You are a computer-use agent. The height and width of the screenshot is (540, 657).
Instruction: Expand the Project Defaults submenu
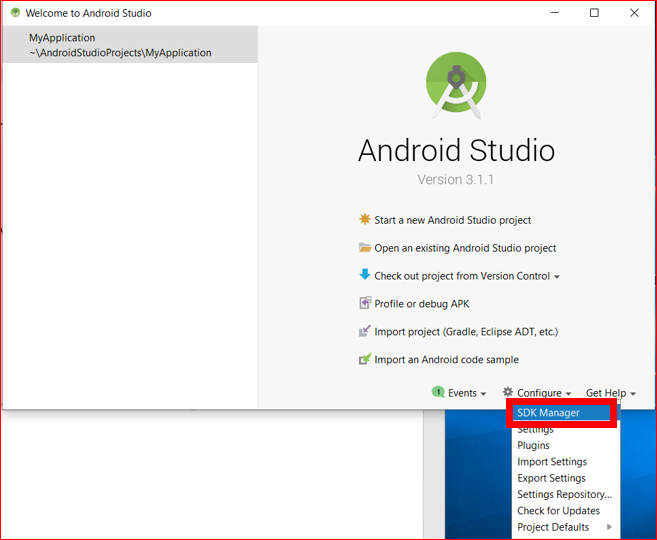click(564, 527)
